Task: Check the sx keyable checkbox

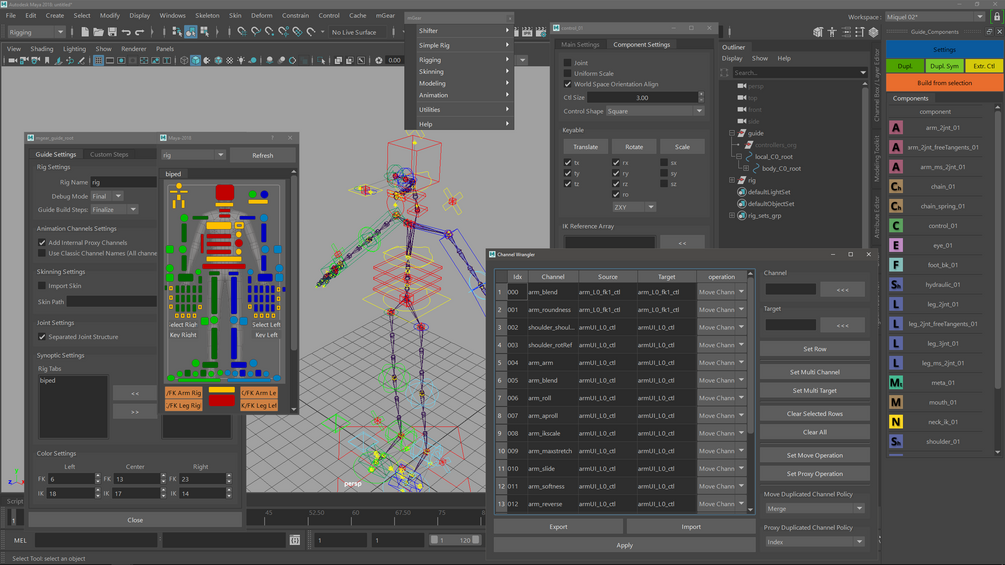Action: click(x=664, y=163)
